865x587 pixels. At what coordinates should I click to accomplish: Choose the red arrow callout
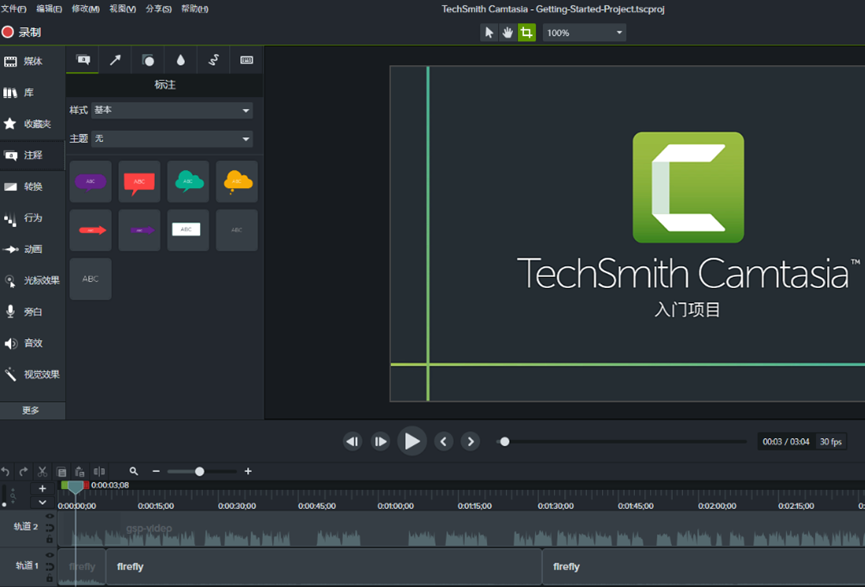[90, 230]
